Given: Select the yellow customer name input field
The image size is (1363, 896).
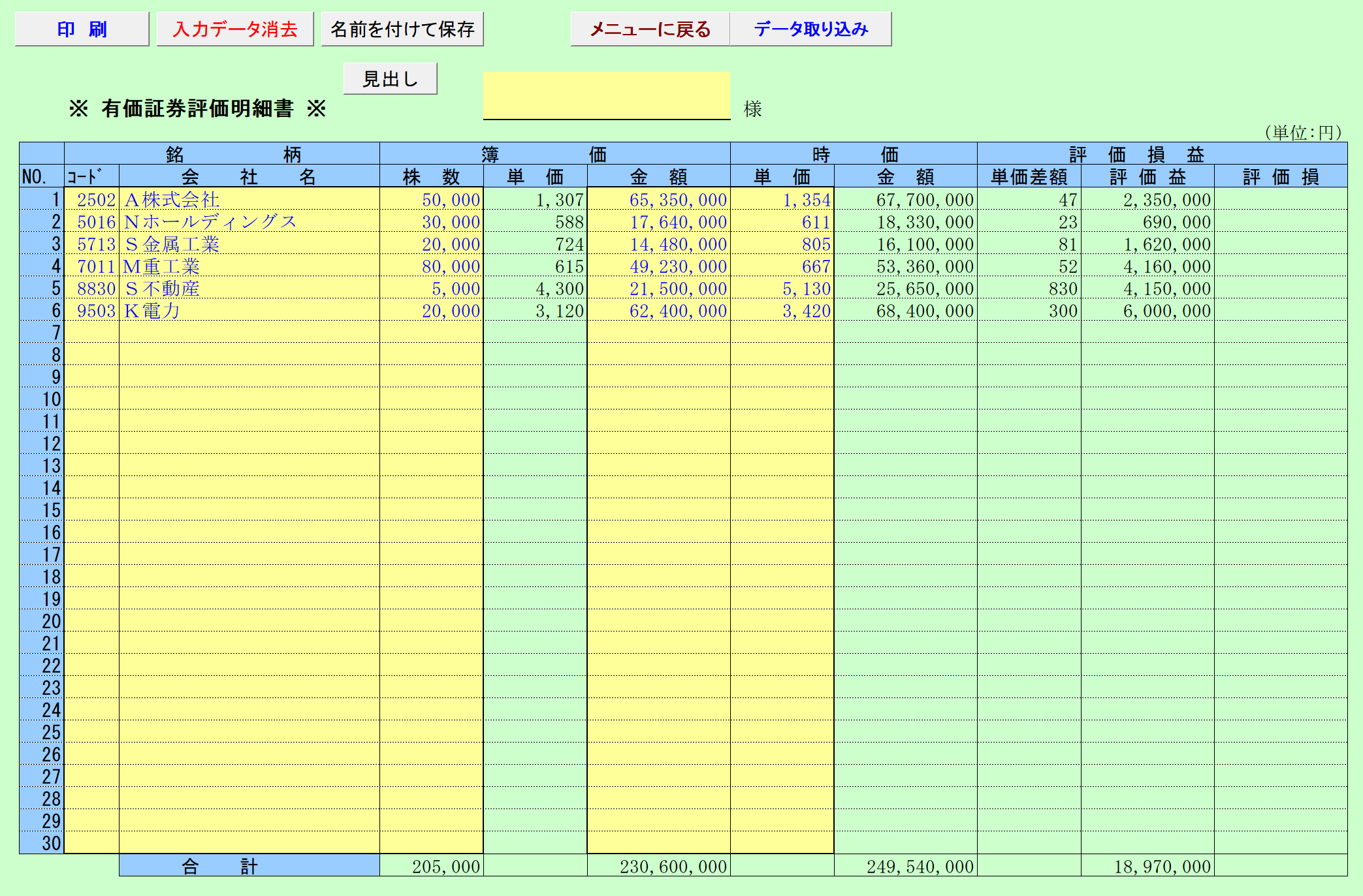Looking at the screenshot, I should (x=606, y=95).
